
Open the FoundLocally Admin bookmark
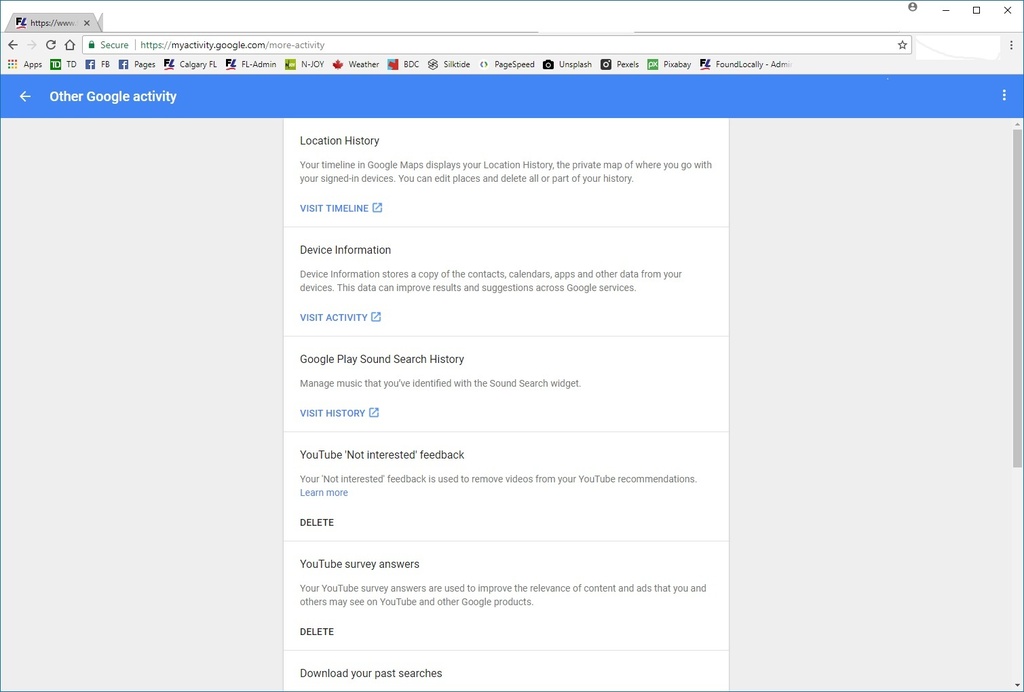[x=745, y=65]
